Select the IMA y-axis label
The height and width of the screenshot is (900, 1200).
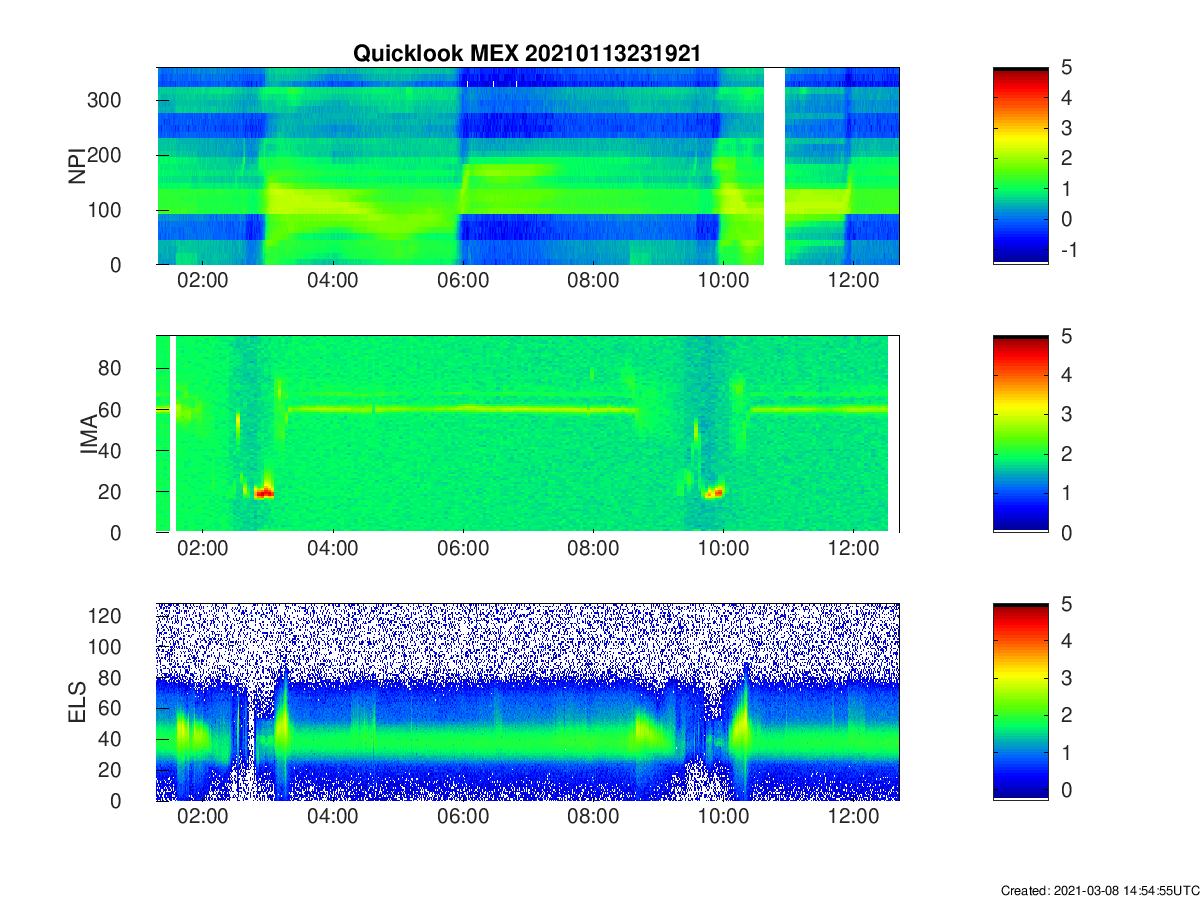[91, 434]
